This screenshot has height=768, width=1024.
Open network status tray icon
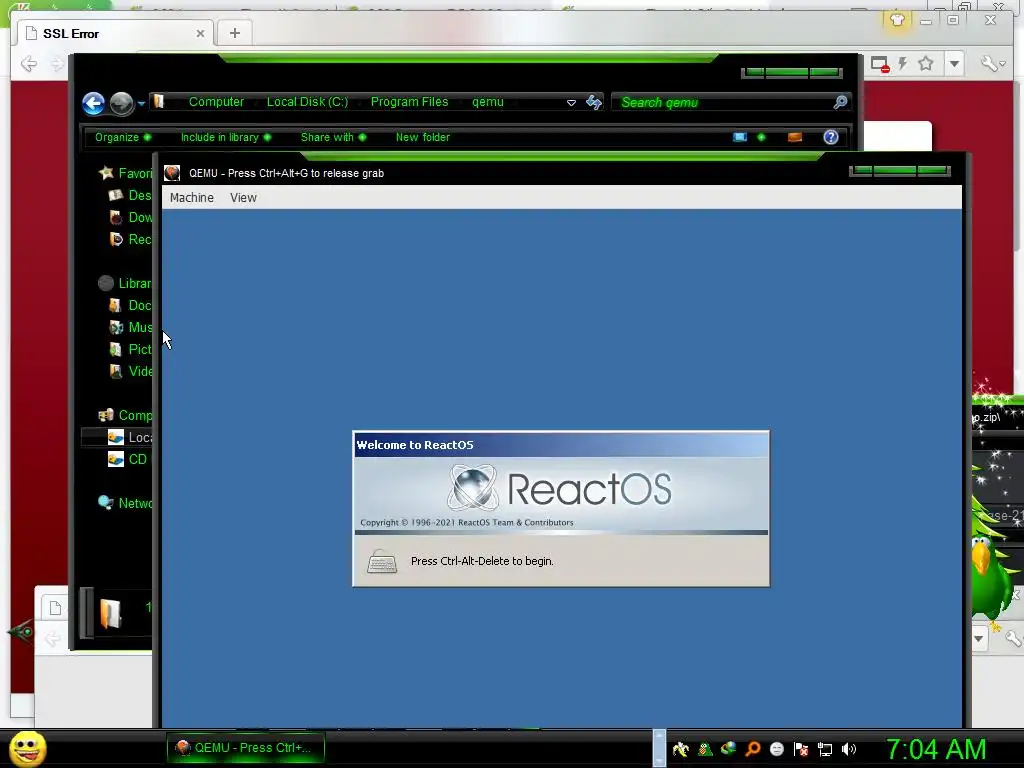(x=825, y=749)
